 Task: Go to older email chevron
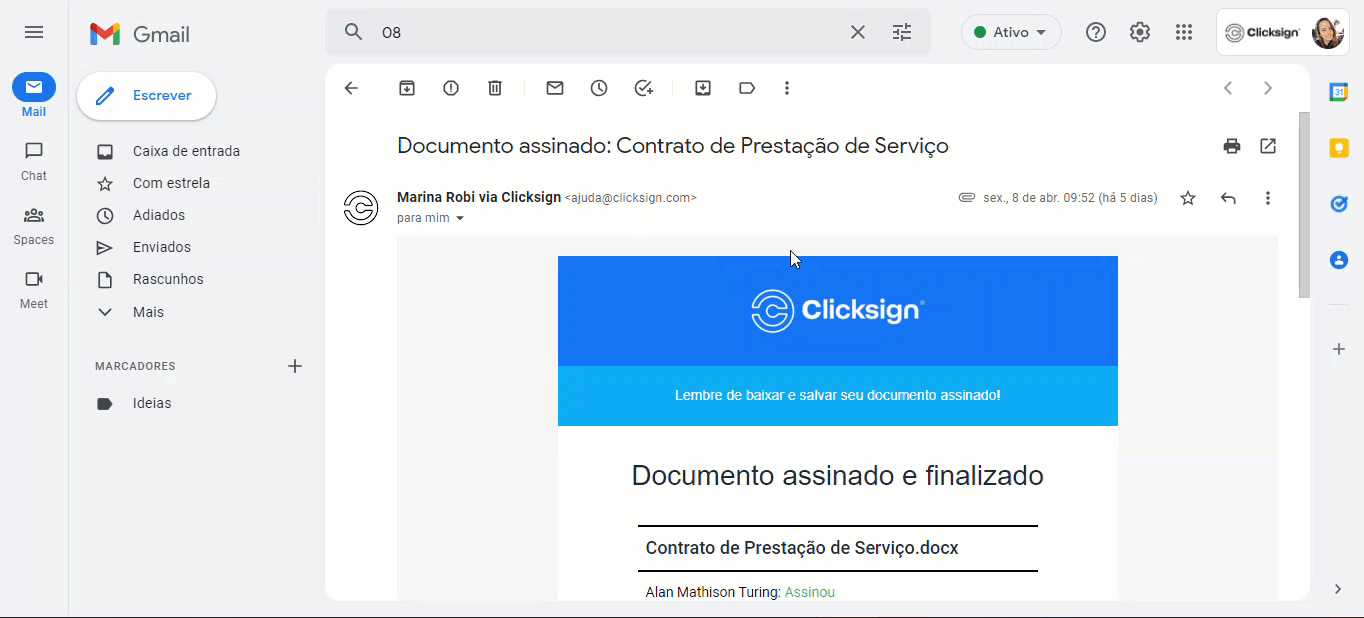pos(1268,88)
